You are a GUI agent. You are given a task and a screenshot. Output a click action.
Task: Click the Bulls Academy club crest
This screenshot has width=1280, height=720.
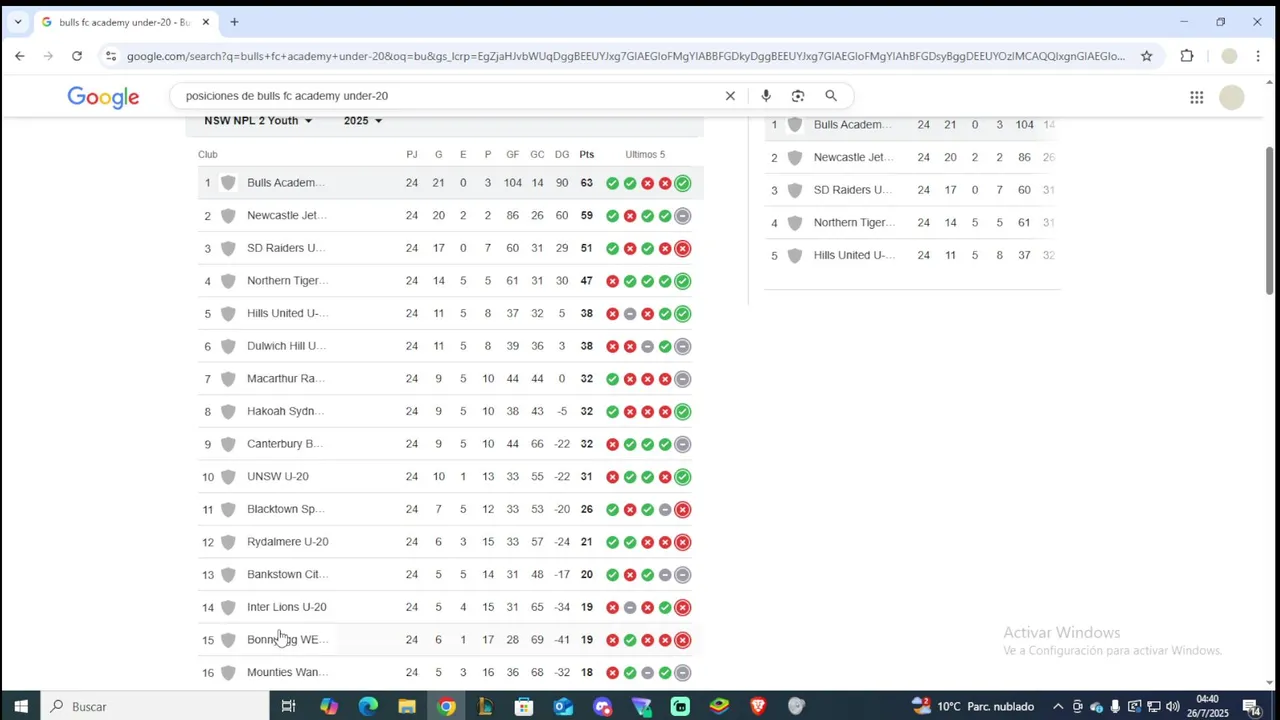pos(228,183)
